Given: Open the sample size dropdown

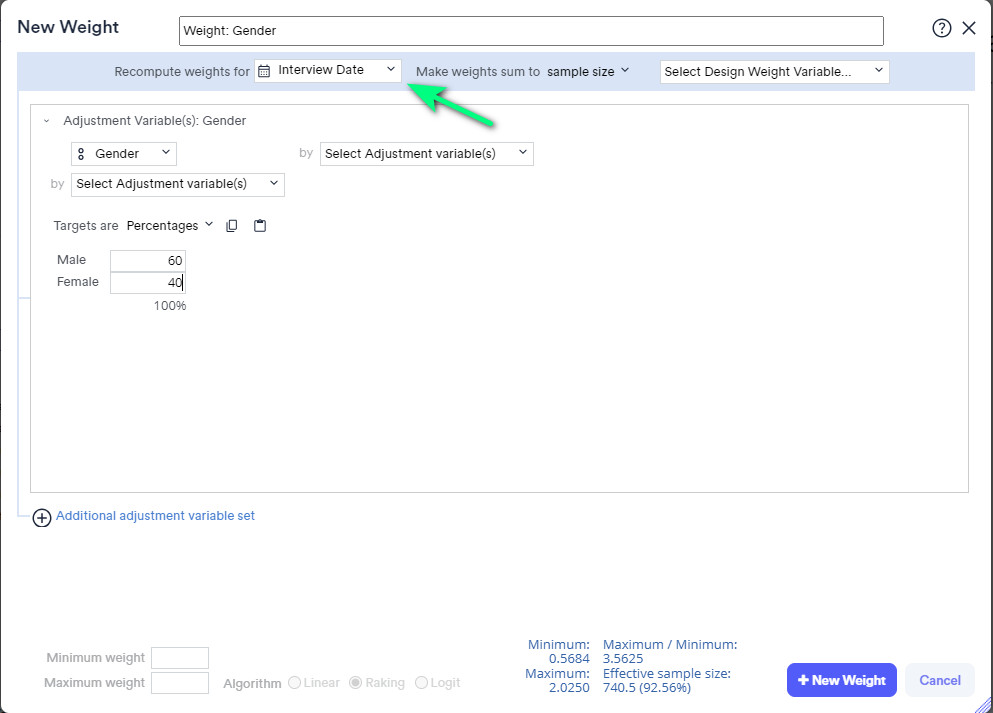Looking at the screenshot, I should tap(588, 72).
